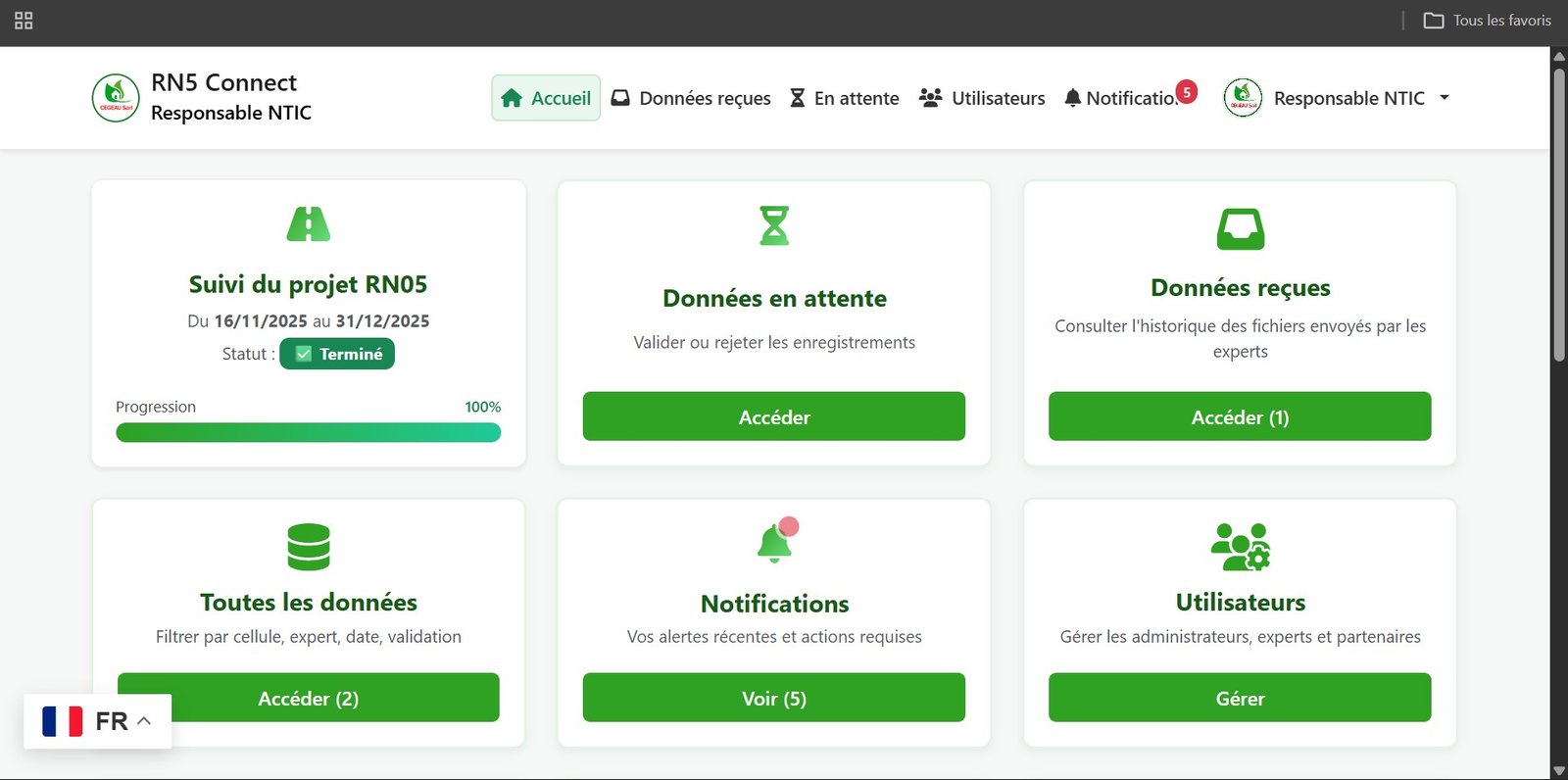
Task: Click Gérer button under Utilisateurs
Action: tap(1240, 698)
